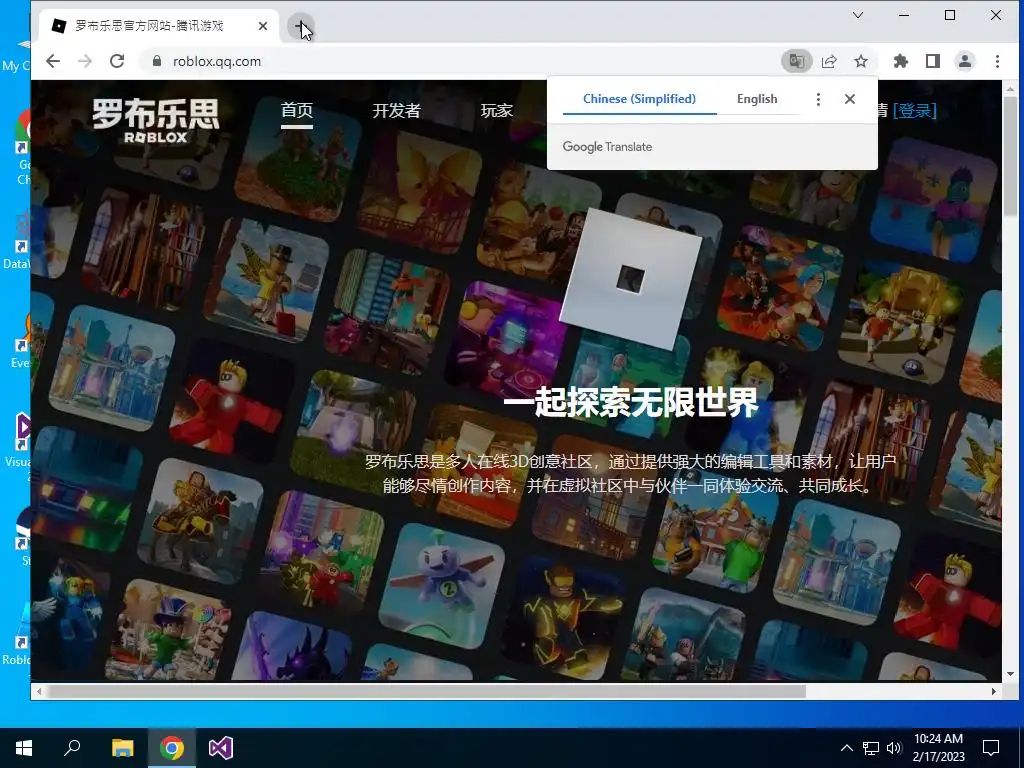Image resolution: width=1024 pixels, height=768 pixels.
Task: Toggle the Google Translate icon in address bar
Action: point(796,61)
